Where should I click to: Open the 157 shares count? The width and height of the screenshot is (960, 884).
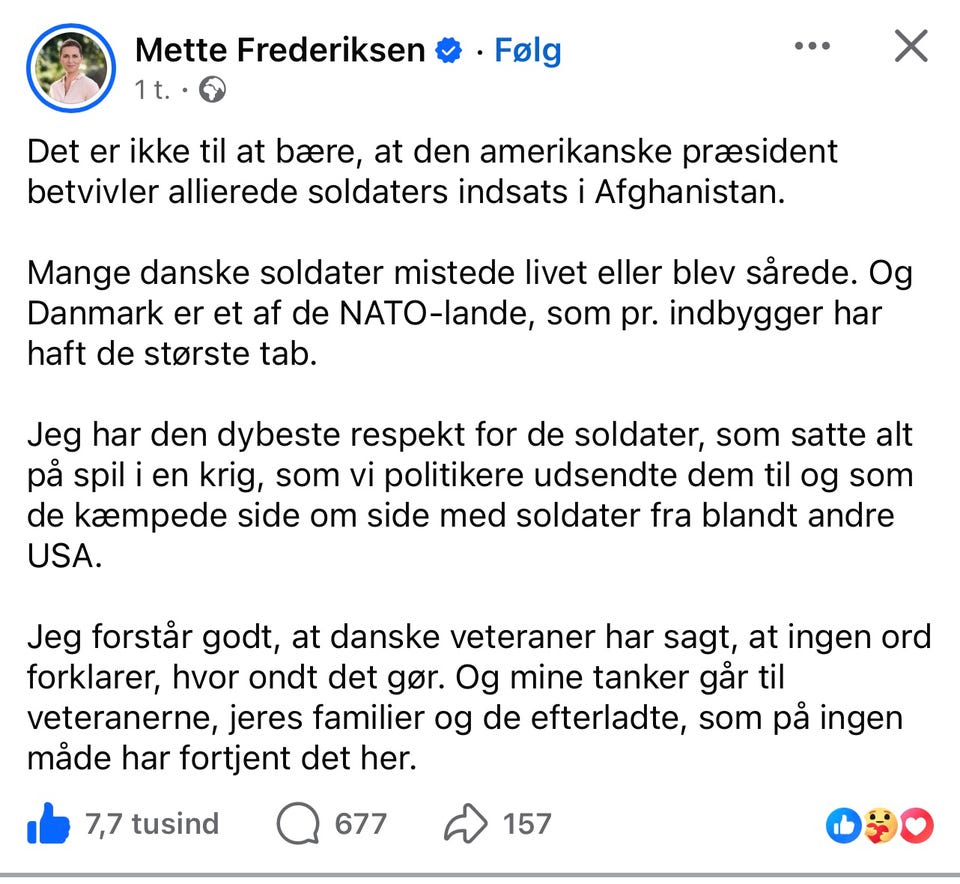527,824
